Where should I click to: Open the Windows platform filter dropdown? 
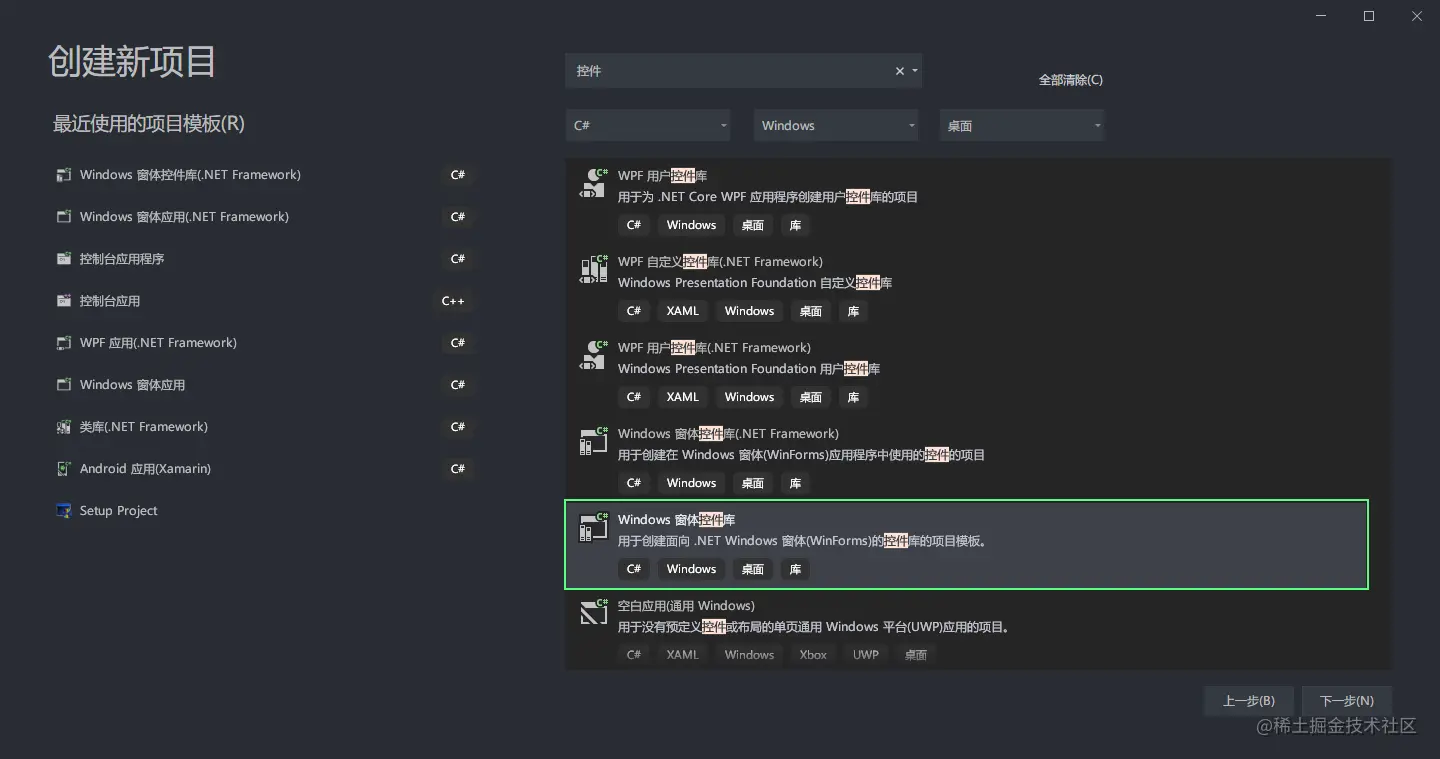(836, 126)
